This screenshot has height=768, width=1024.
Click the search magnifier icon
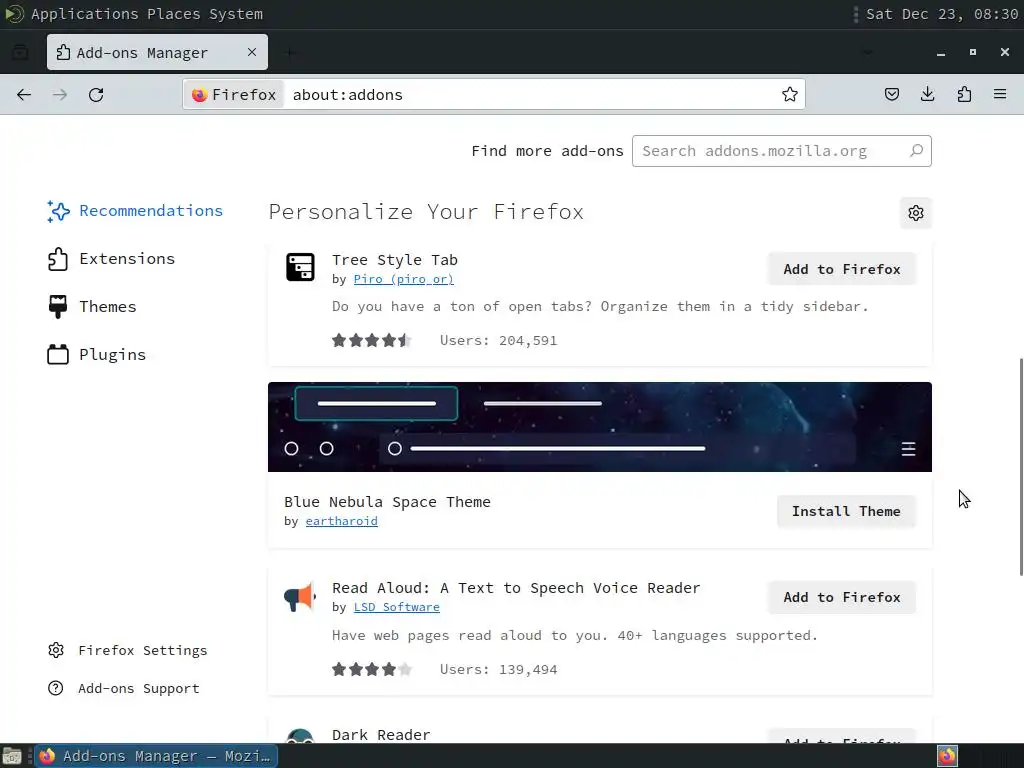[916, 151]
